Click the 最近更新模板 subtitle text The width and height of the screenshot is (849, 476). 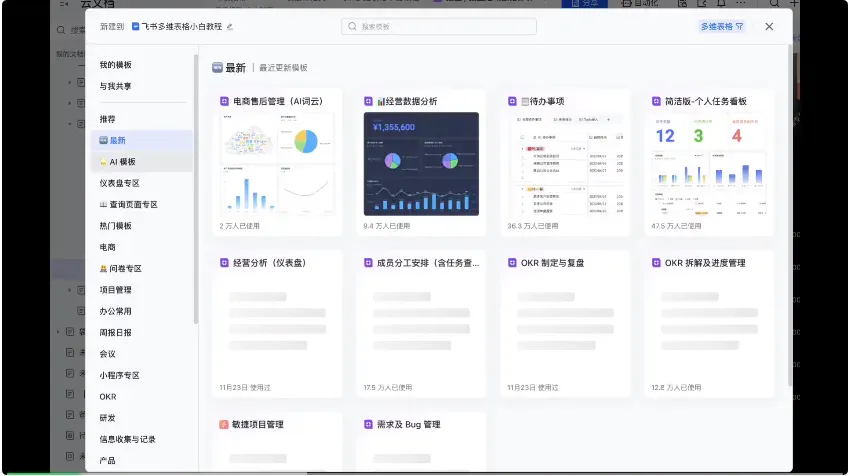(x=283, y=68)
